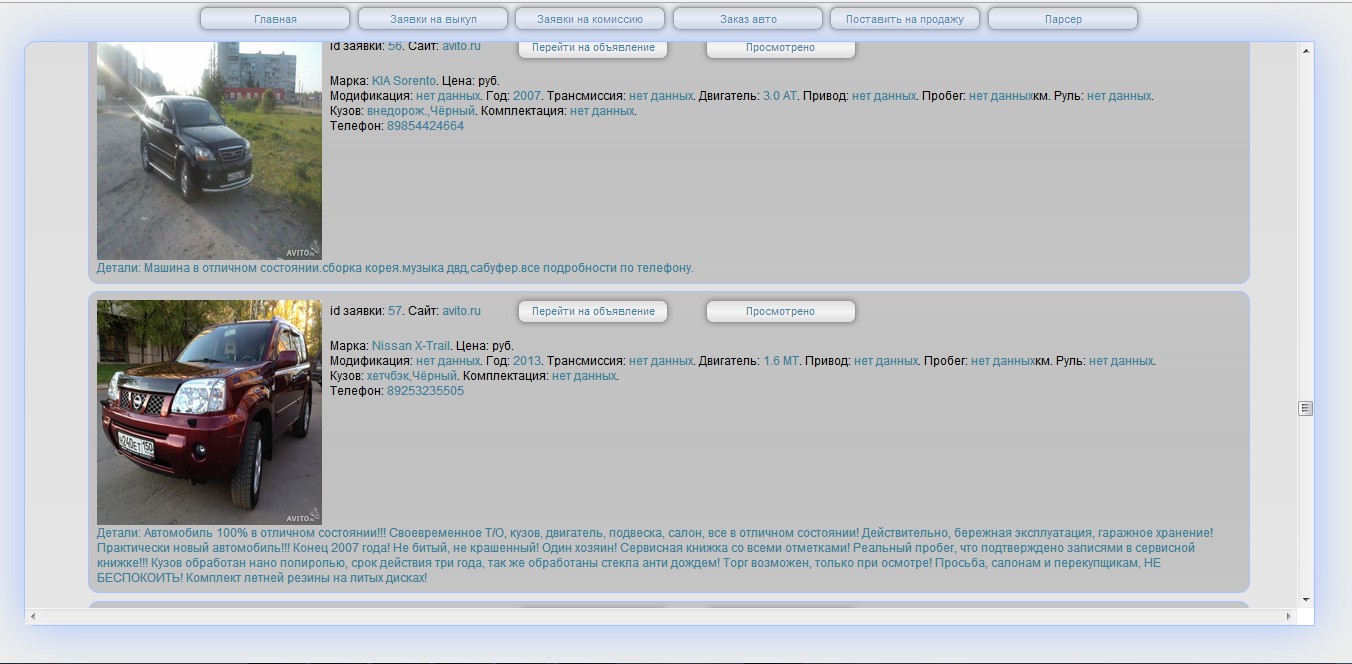Click the avito.ru link for request 56
This screenshot has height=664, width=1352.
coord(462,46)
